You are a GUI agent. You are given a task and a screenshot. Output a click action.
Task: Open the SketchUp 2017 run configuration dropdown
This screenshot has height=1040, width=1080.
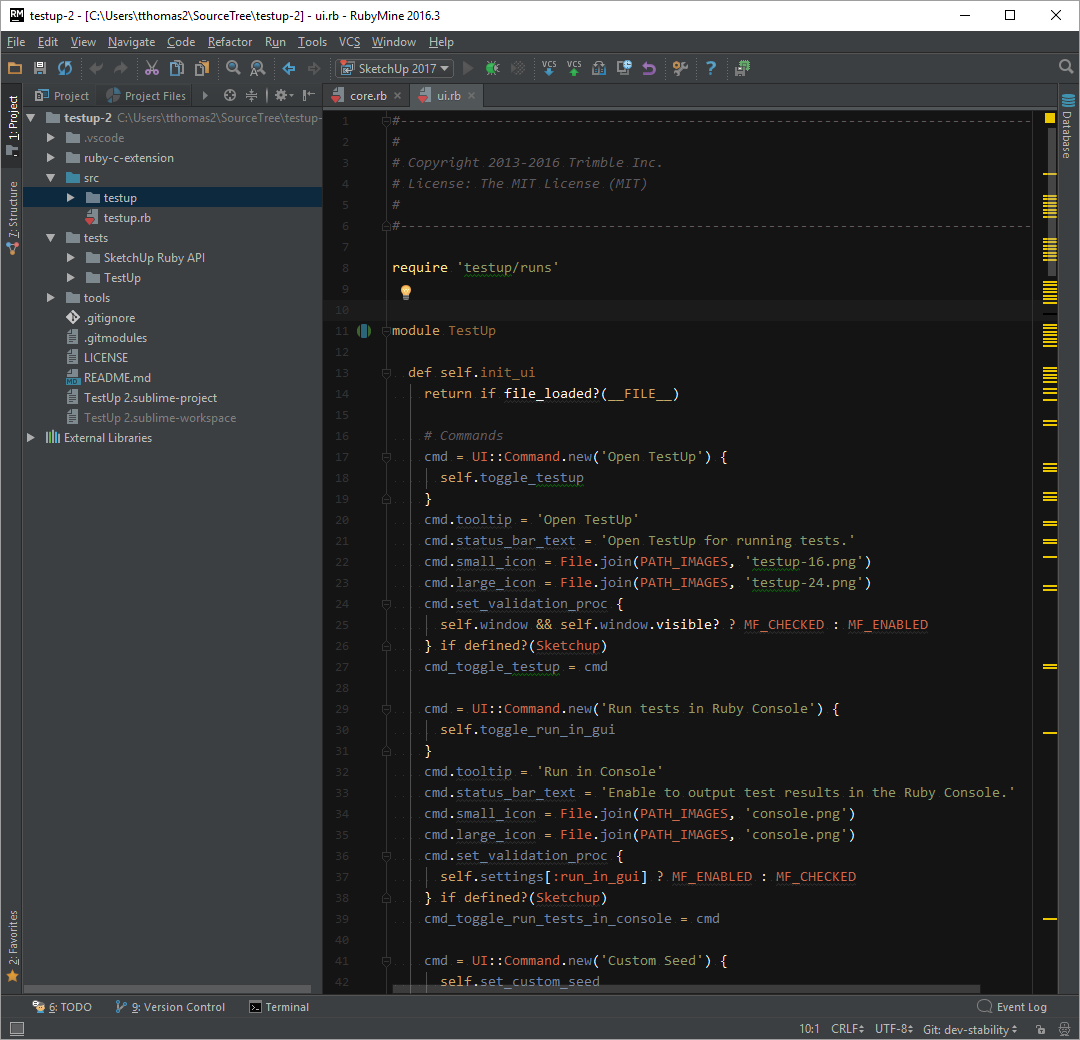(395, 68)
